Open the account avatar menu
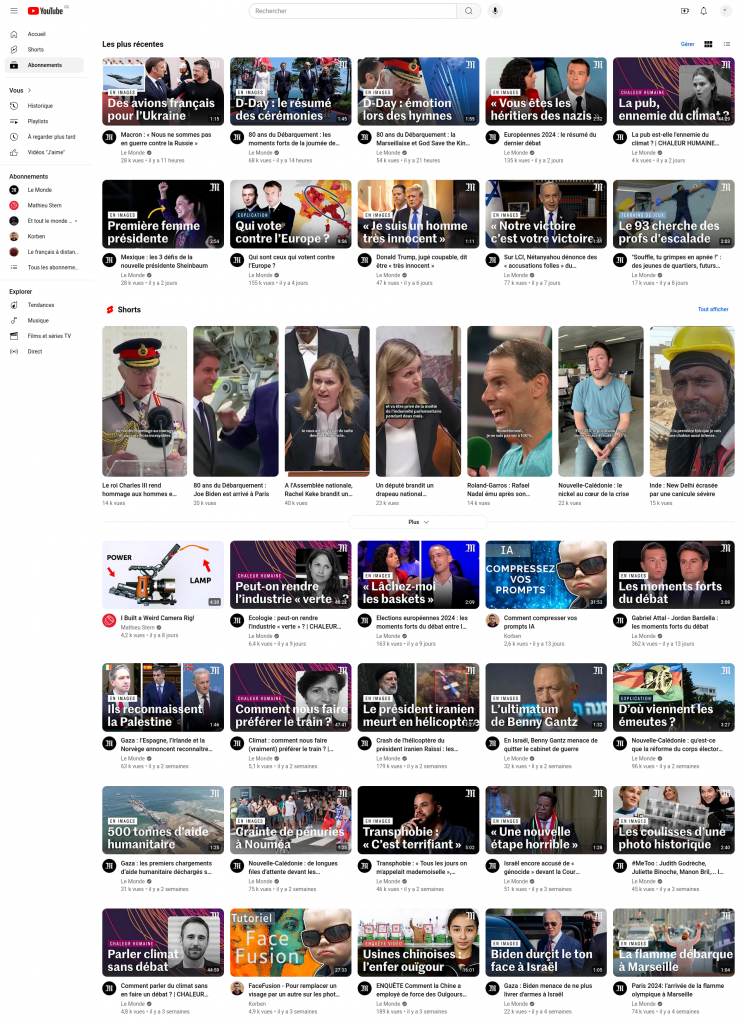The image size is (744, 1024). [x=725, y=10]
